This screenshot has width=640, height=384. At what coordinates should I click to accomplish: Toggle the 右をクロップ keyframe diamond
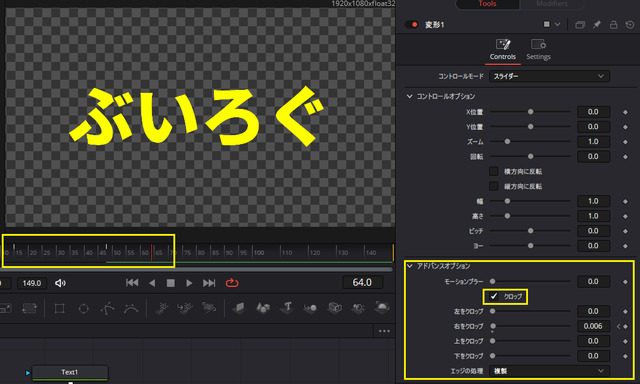click(x=625, y=326)
